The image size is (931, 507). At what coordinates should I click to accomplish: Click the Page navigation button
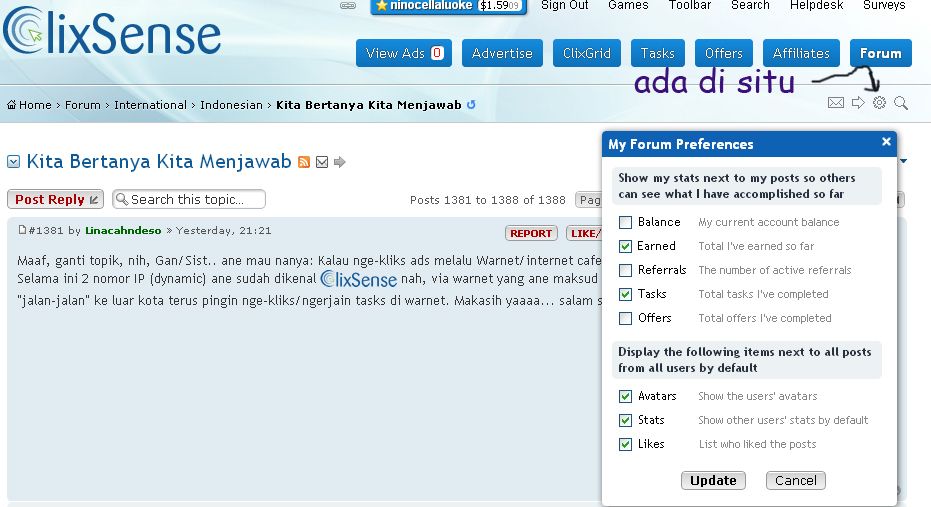click(588, 199)
